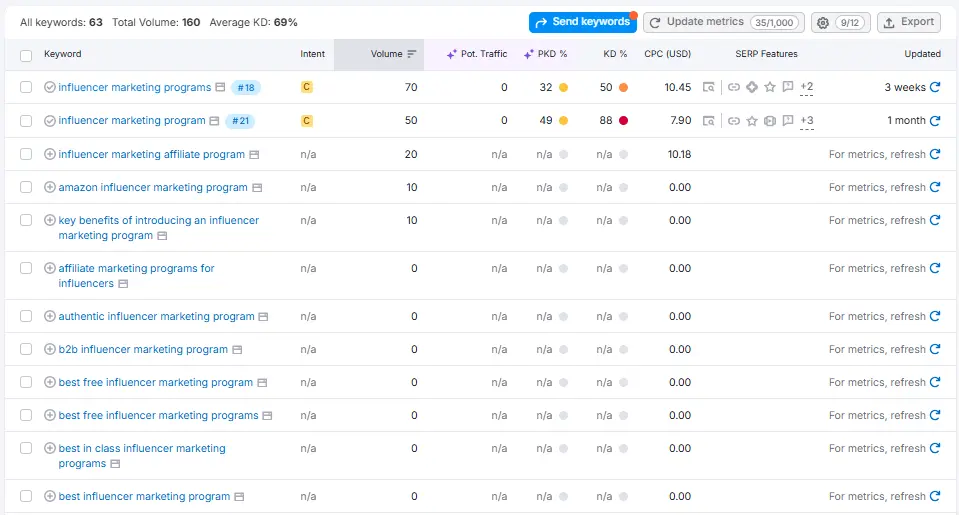The image size is (959, 515).
Task: Open the amazon influencer marketing program keyword link
Action: coord(153,188)
